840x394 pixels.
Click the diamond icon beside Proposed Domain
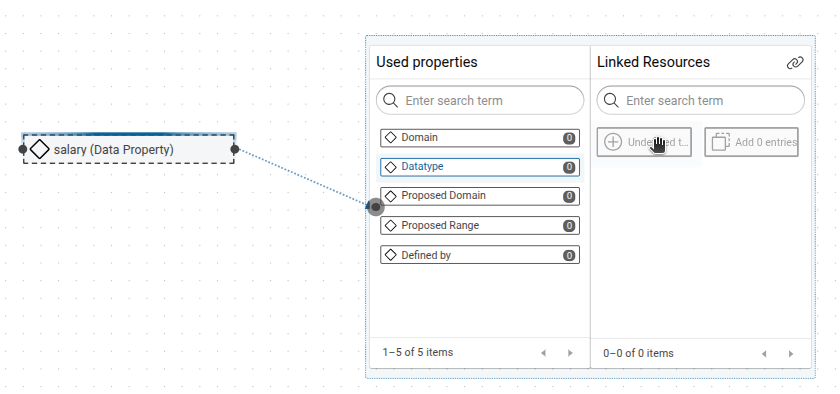pyautogui.click(x=391, y=196)
